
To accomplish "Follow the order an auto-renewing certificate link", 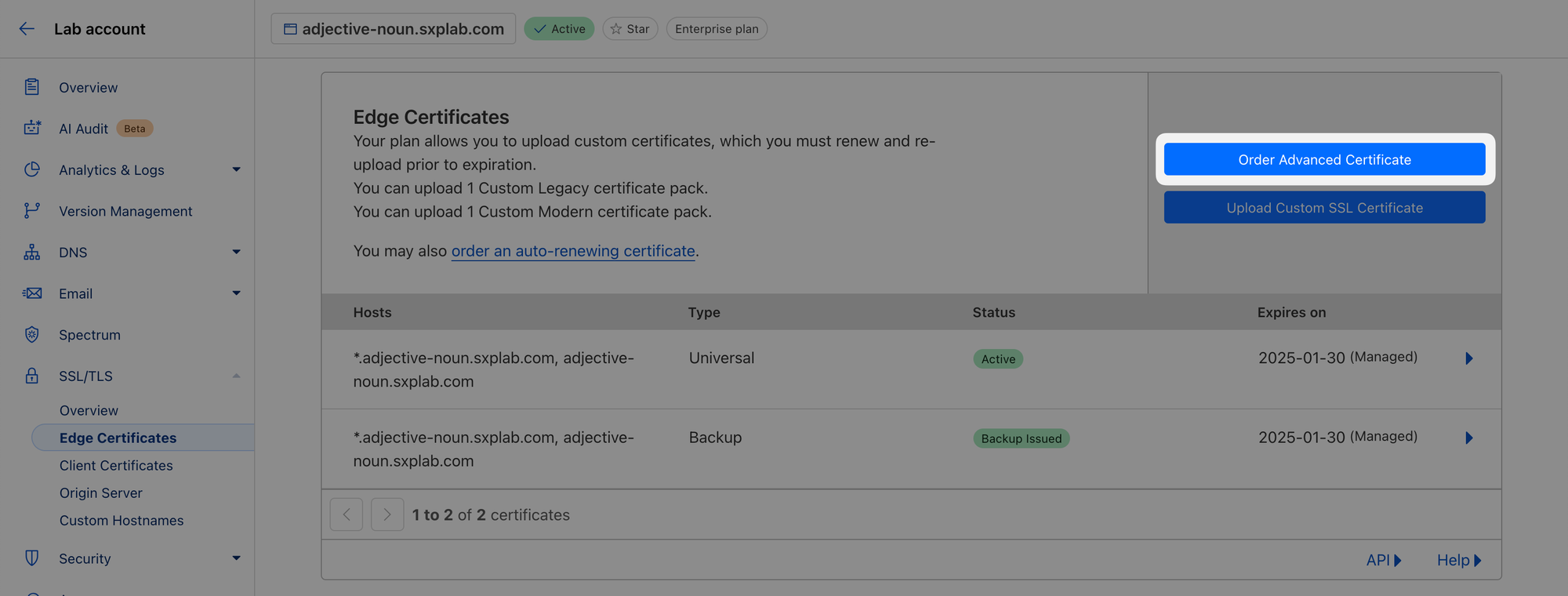I will pyautogui.click(x=573, y=251).
